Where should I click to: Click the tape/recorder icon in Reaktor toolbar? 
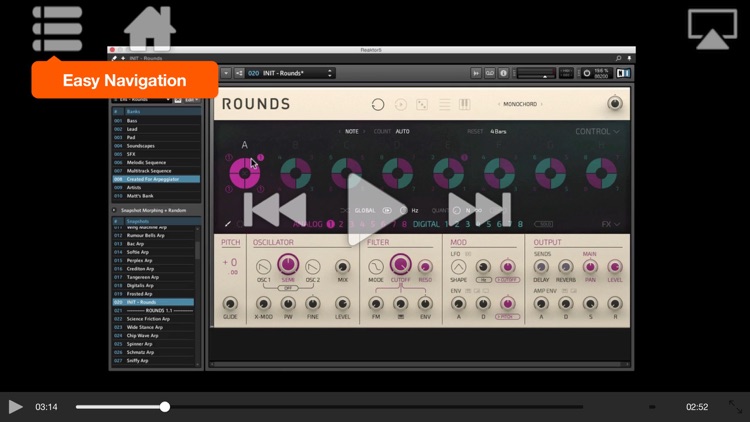pos(489,73)
